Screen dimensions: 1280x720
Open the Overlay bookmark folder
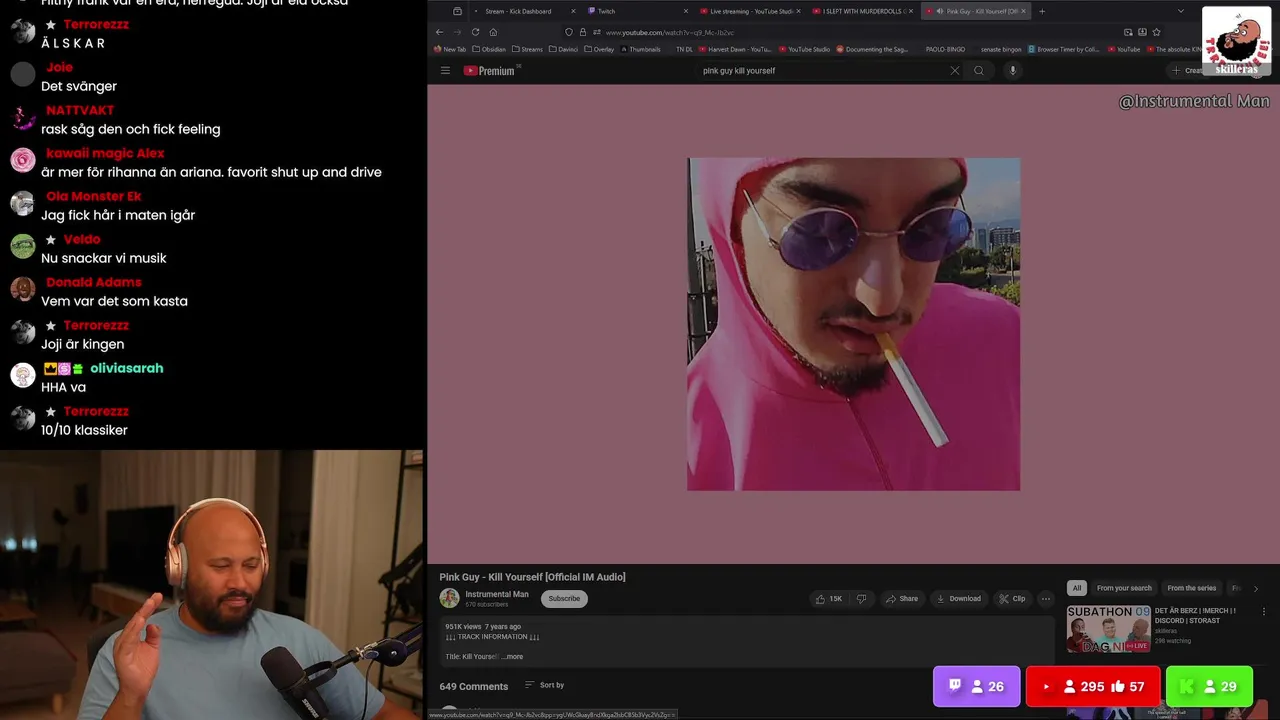(599, 49)
